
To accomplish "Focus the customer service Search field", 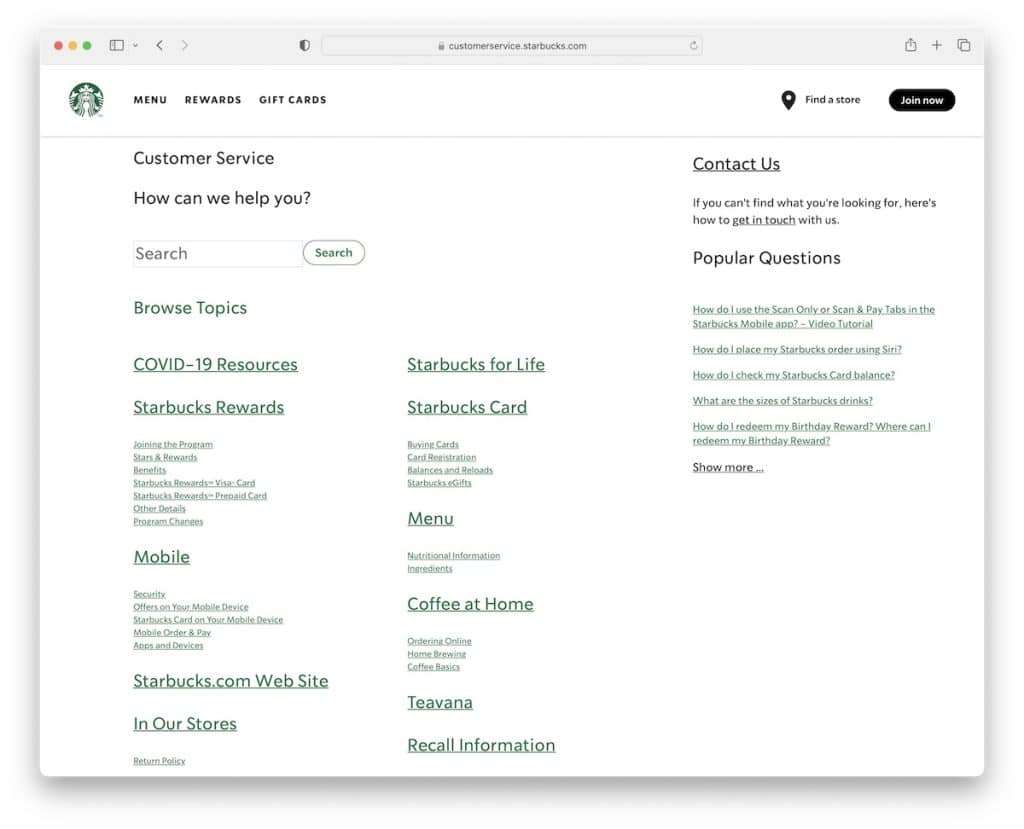I will [x=217, y=253].
